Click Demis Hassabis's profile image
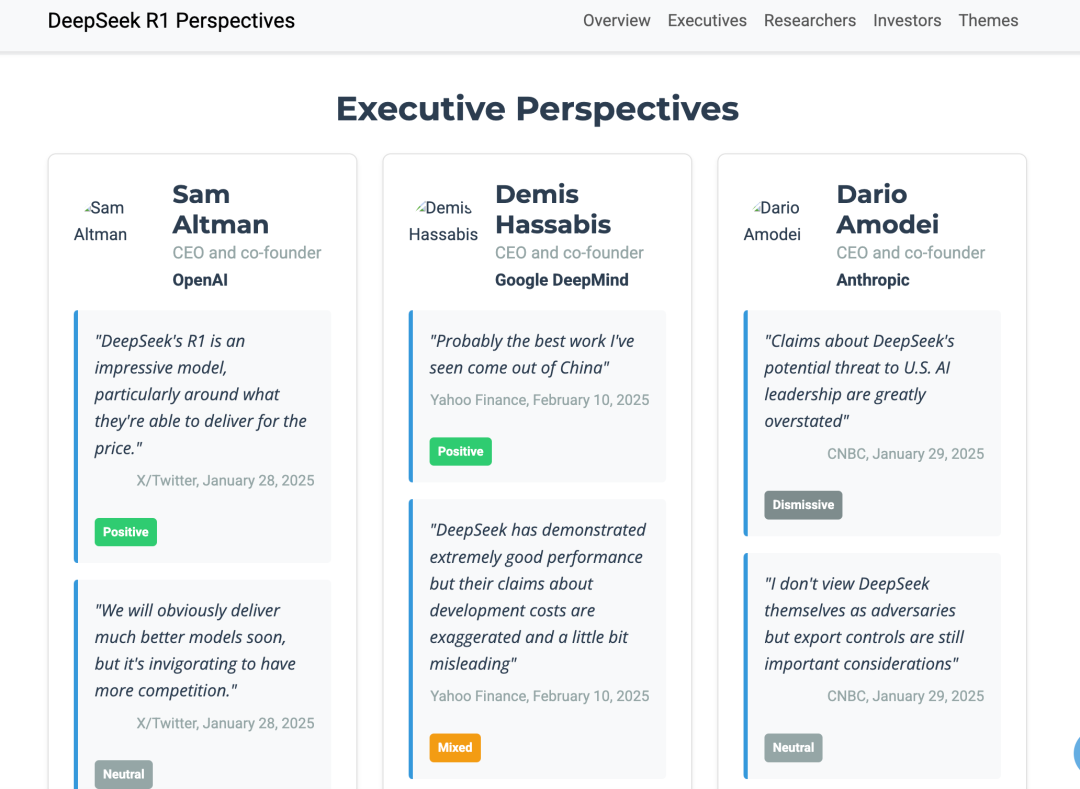 (x=443, y=221)
